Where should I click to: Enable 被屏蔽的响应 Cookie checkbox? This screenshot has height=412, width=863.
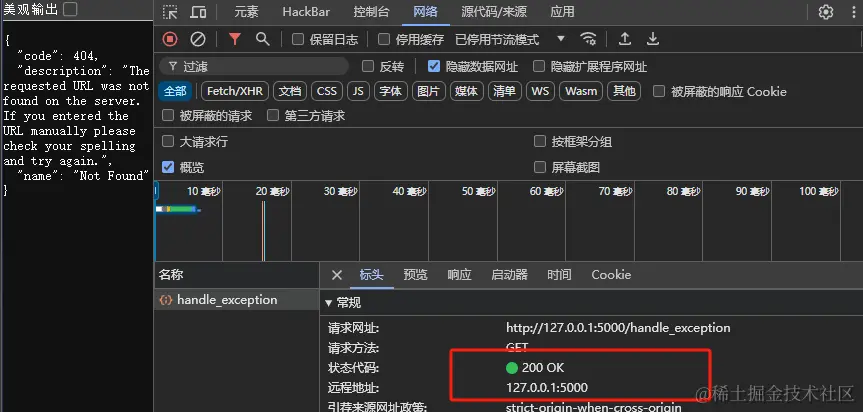(659, 91)
